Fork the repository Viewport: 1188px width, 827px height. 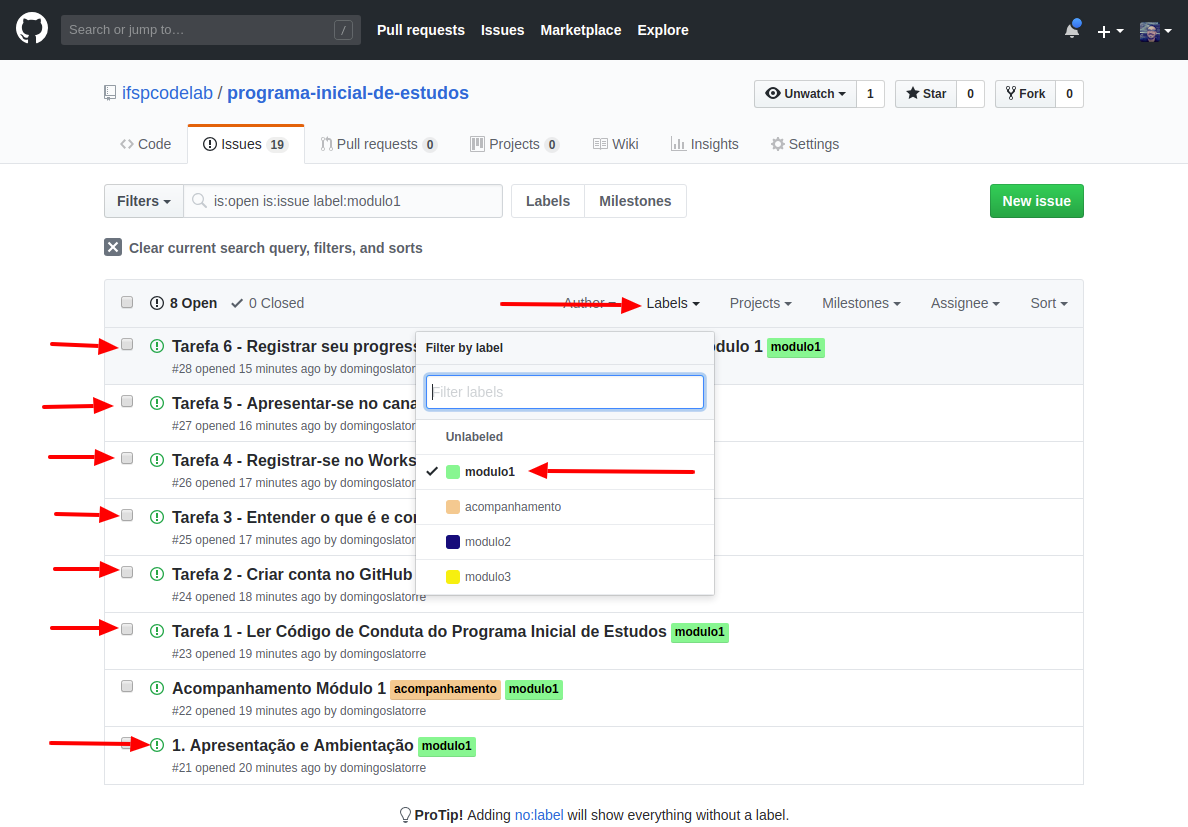point(1025,93)
